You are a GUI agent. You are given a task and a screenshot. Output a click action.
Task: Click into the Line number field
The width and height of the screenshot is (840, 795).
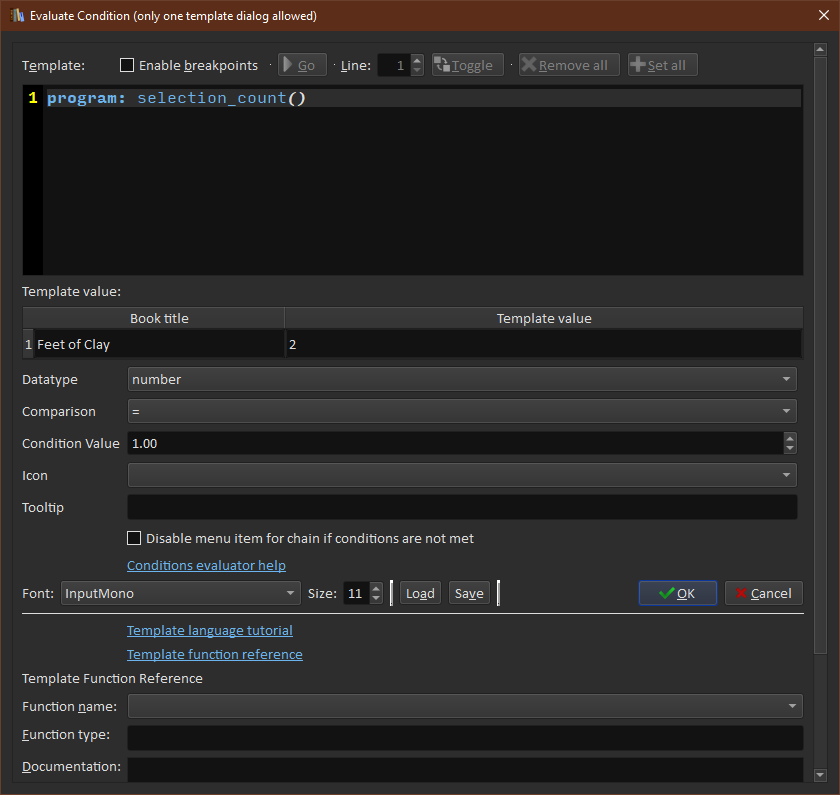pos(394,65)
